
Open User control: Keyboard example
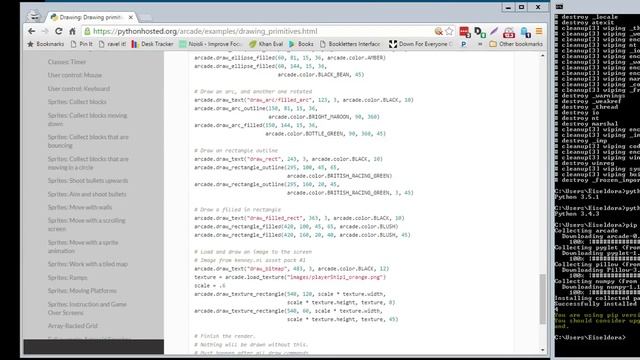(x=79, y=89)
